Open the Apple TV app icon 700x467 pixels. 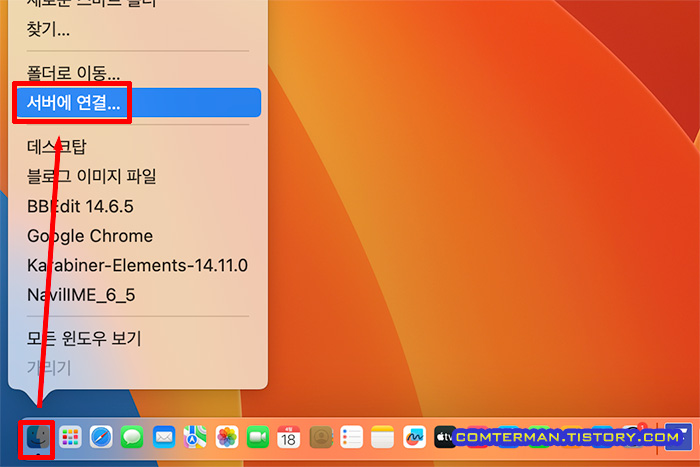tap(444, 437)
